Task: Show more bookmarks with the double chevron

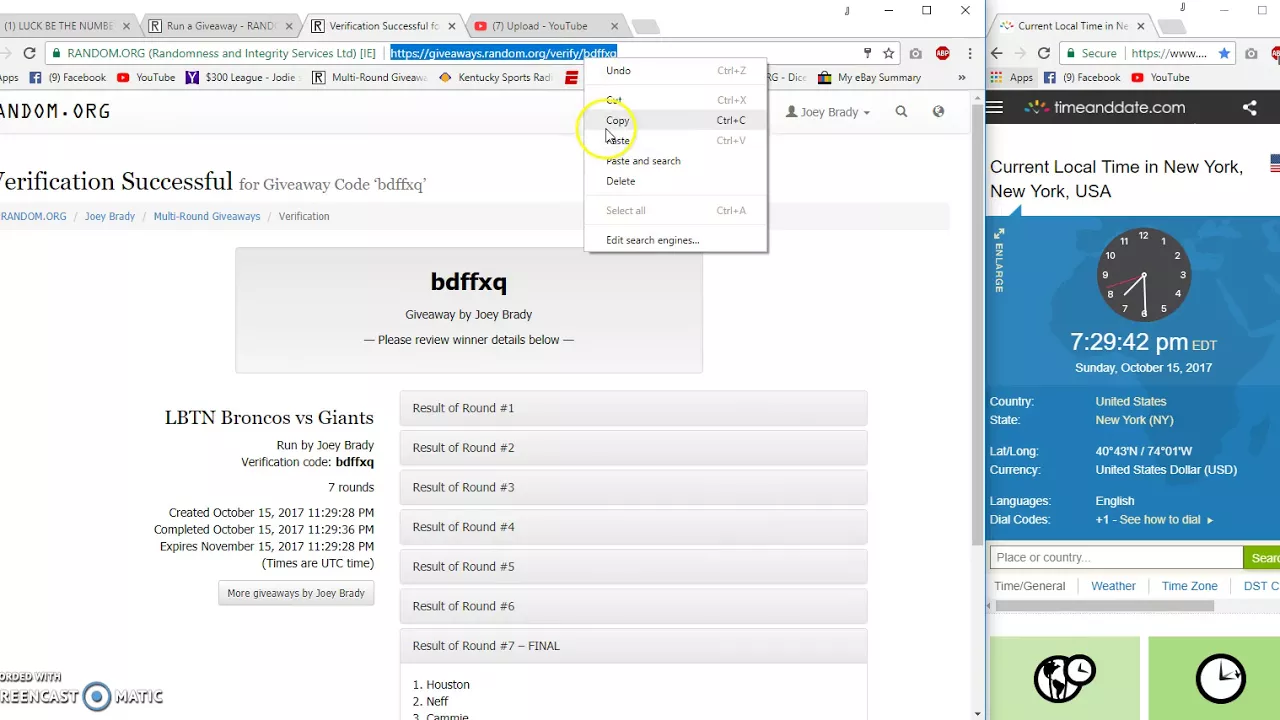Action: (962, 77)
